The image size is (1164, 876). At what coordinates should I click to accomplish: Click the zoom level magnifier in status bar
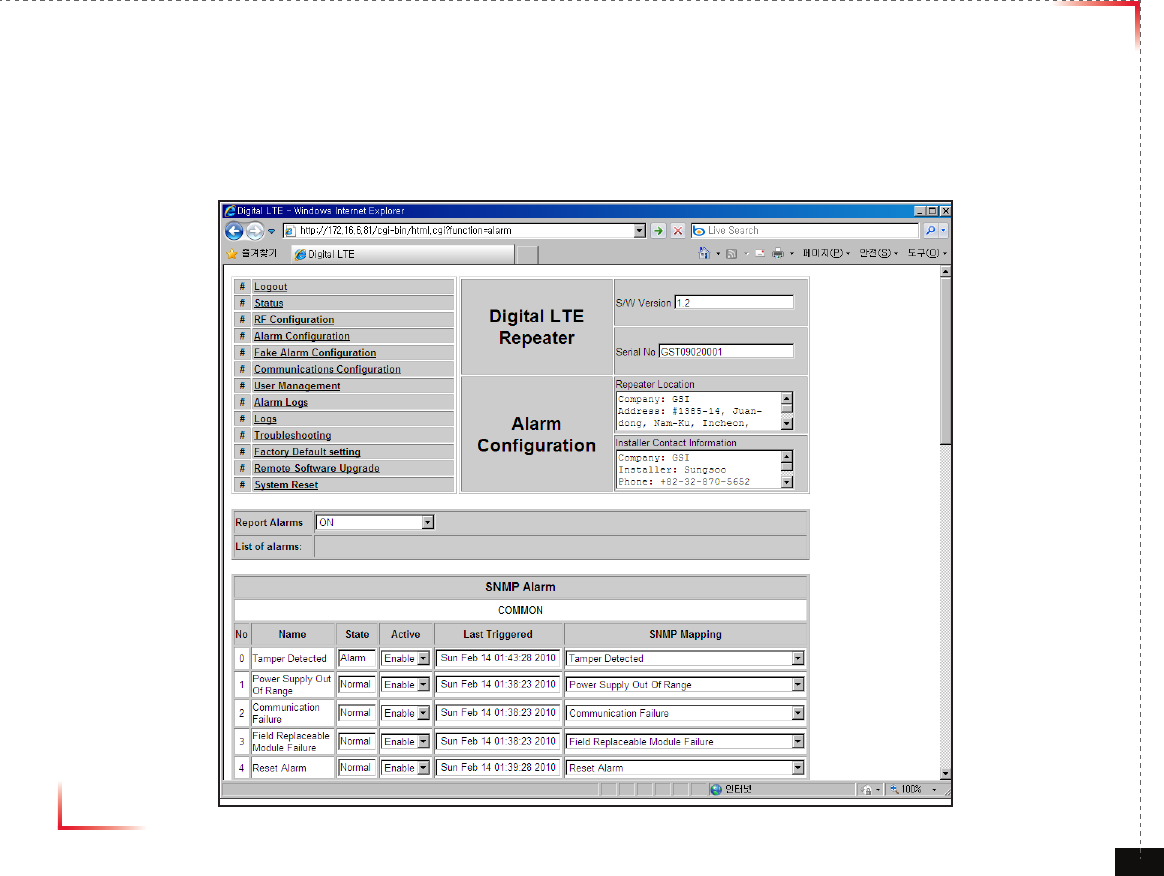[x=895, y=789]
